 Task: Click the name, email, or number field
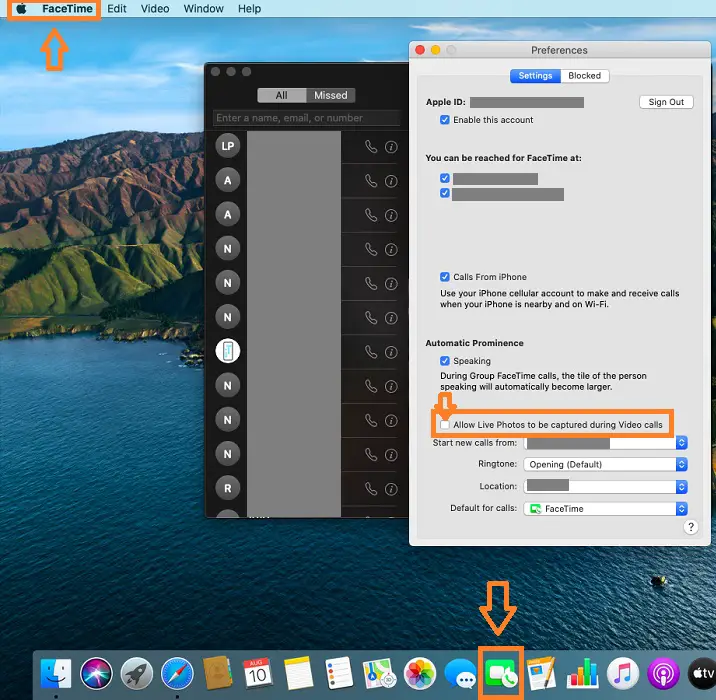(306, 118)
